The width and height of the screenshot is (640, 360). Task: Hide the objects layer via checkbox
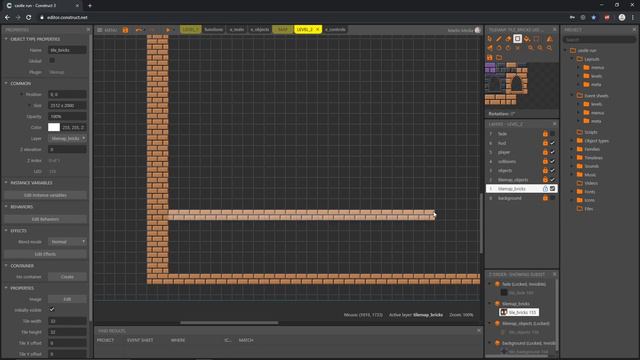(x=552, y=170)
